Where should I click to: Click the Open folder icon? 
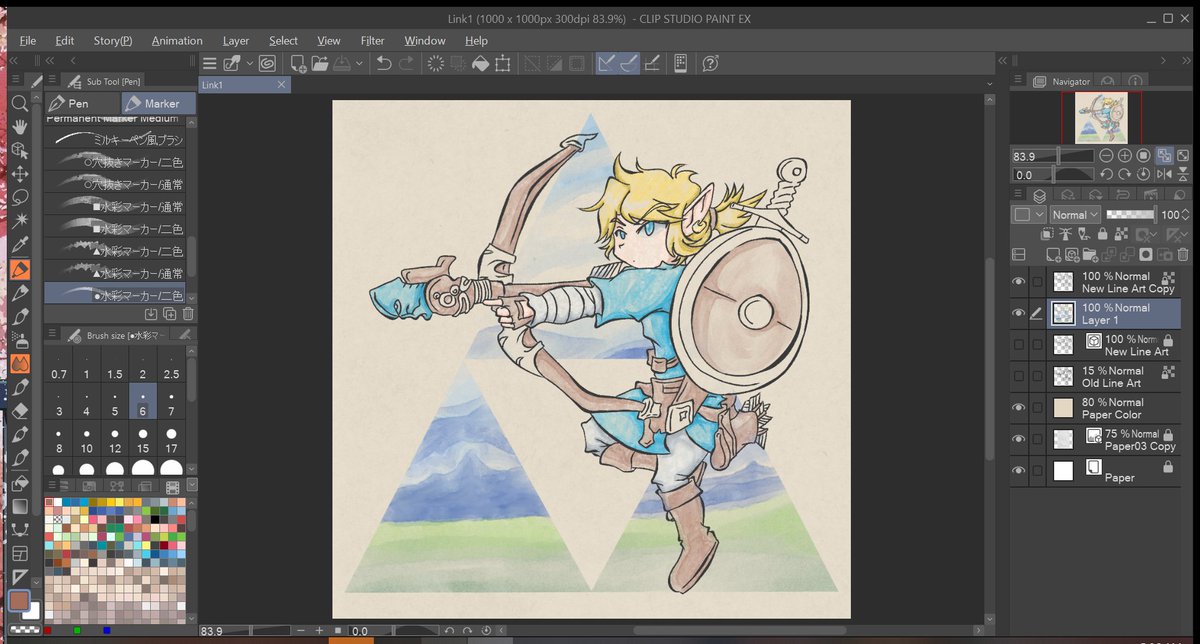pos(320,64)
